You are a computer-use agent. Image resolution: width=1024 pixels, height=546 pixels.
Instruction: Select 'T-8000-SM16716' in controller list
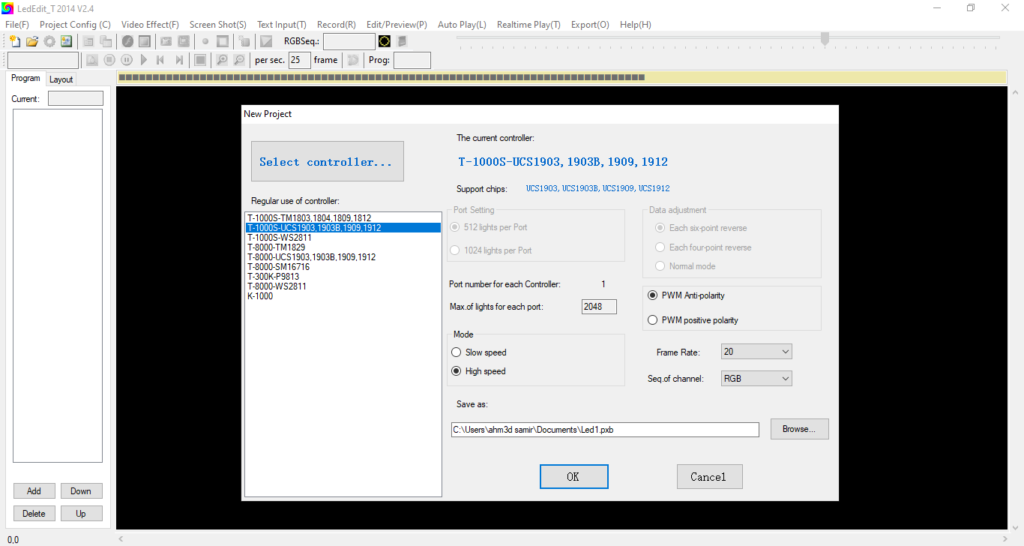click(343, 267)
